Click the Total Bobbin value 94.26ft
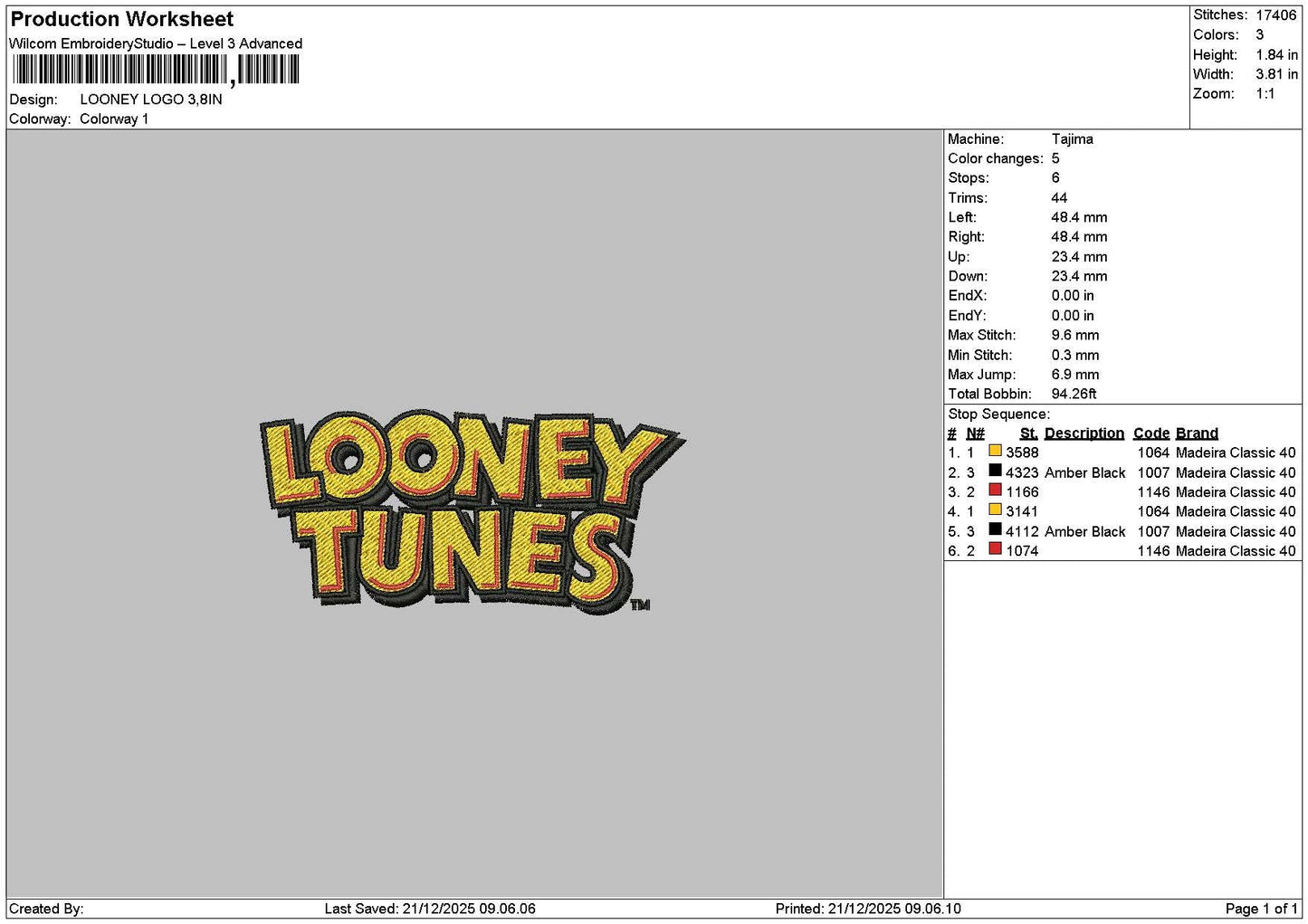This screenshot has height=924, width=1308. click(1074, 394)
